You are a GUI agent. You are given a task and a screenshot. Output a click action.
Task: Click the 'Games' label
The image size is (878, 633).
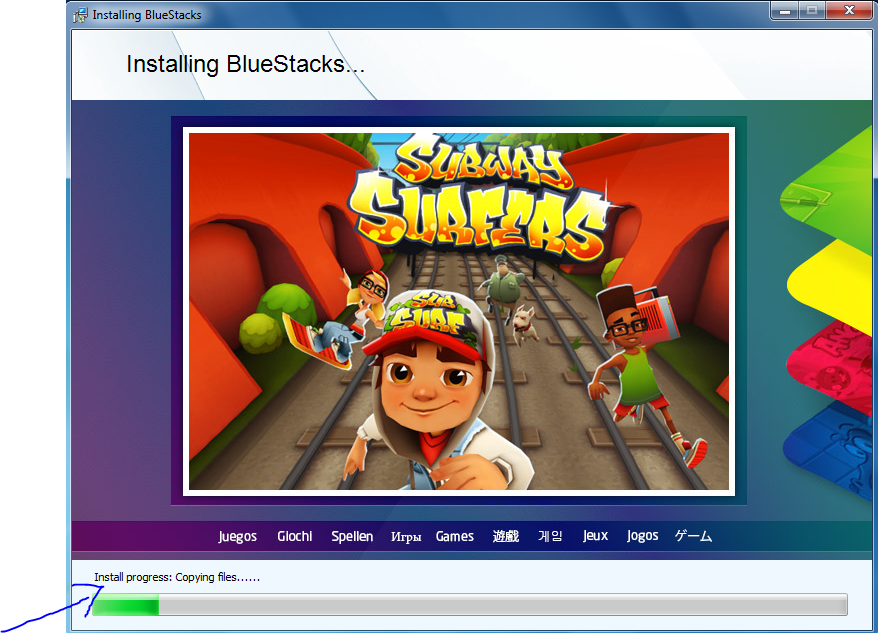[455, 536]
